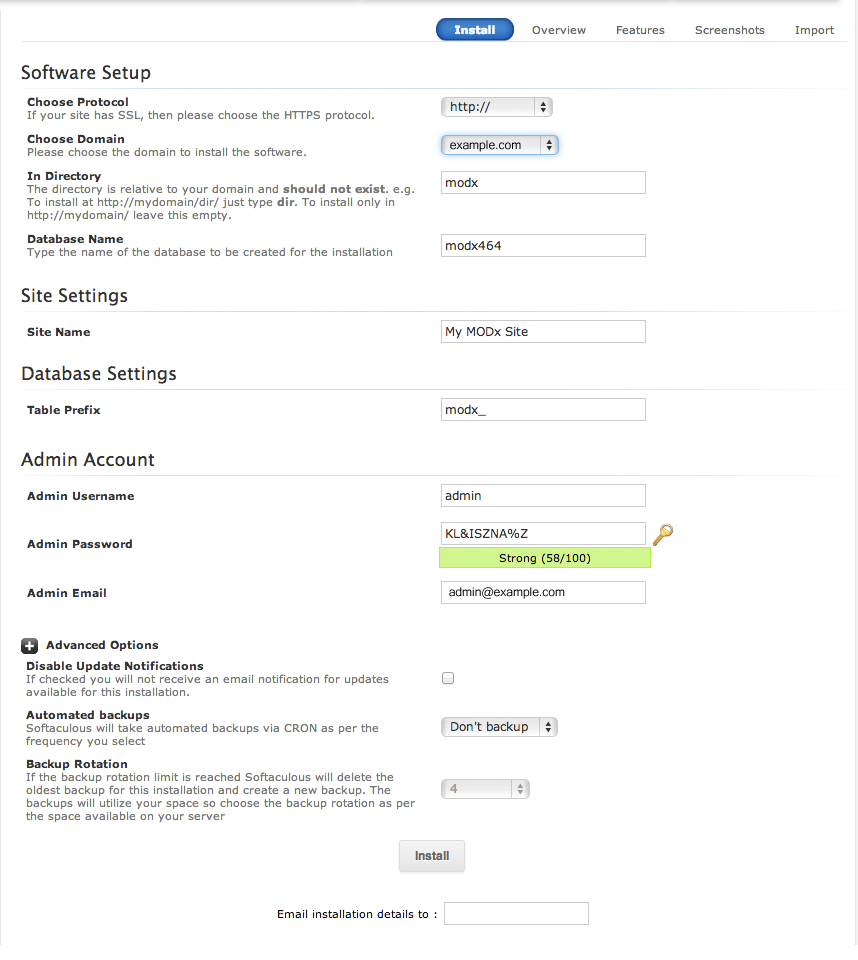858x960 pixels.
Task: Open the Choose Protocol dropdown
Action: (x=497, y=107)
